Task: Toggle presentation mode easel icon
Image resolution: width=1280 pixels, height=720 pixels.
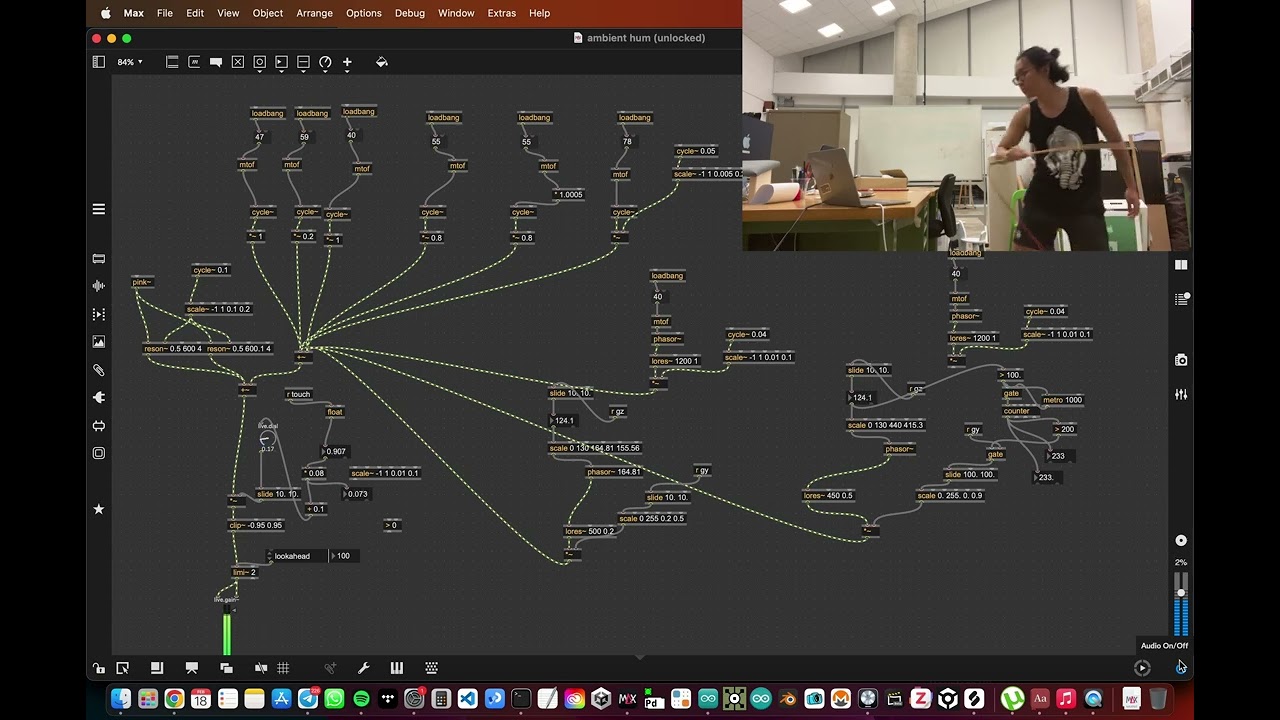Action: point(192,668)
